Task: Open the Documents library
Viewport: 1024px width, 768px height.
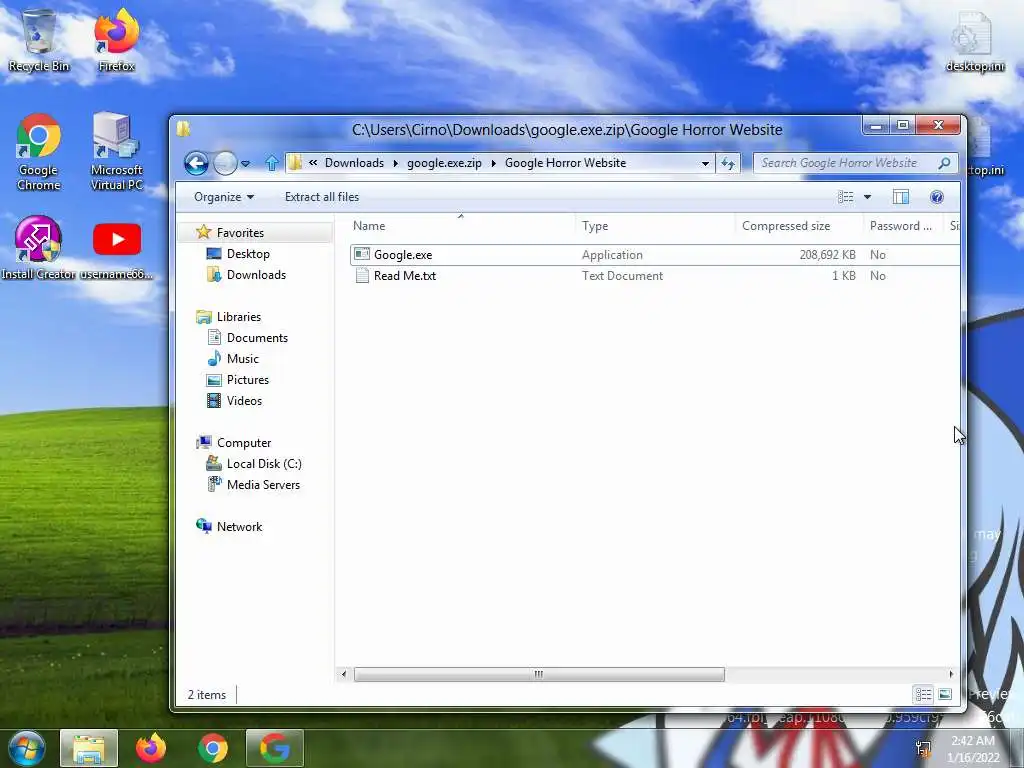Action: pos(257,338)
